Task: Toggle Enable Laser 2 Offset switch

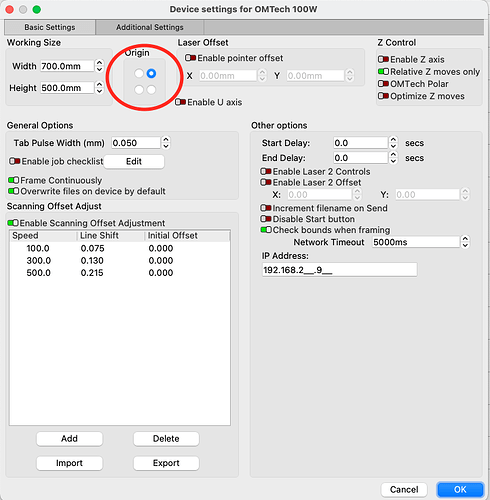Action: click(266, 183)
